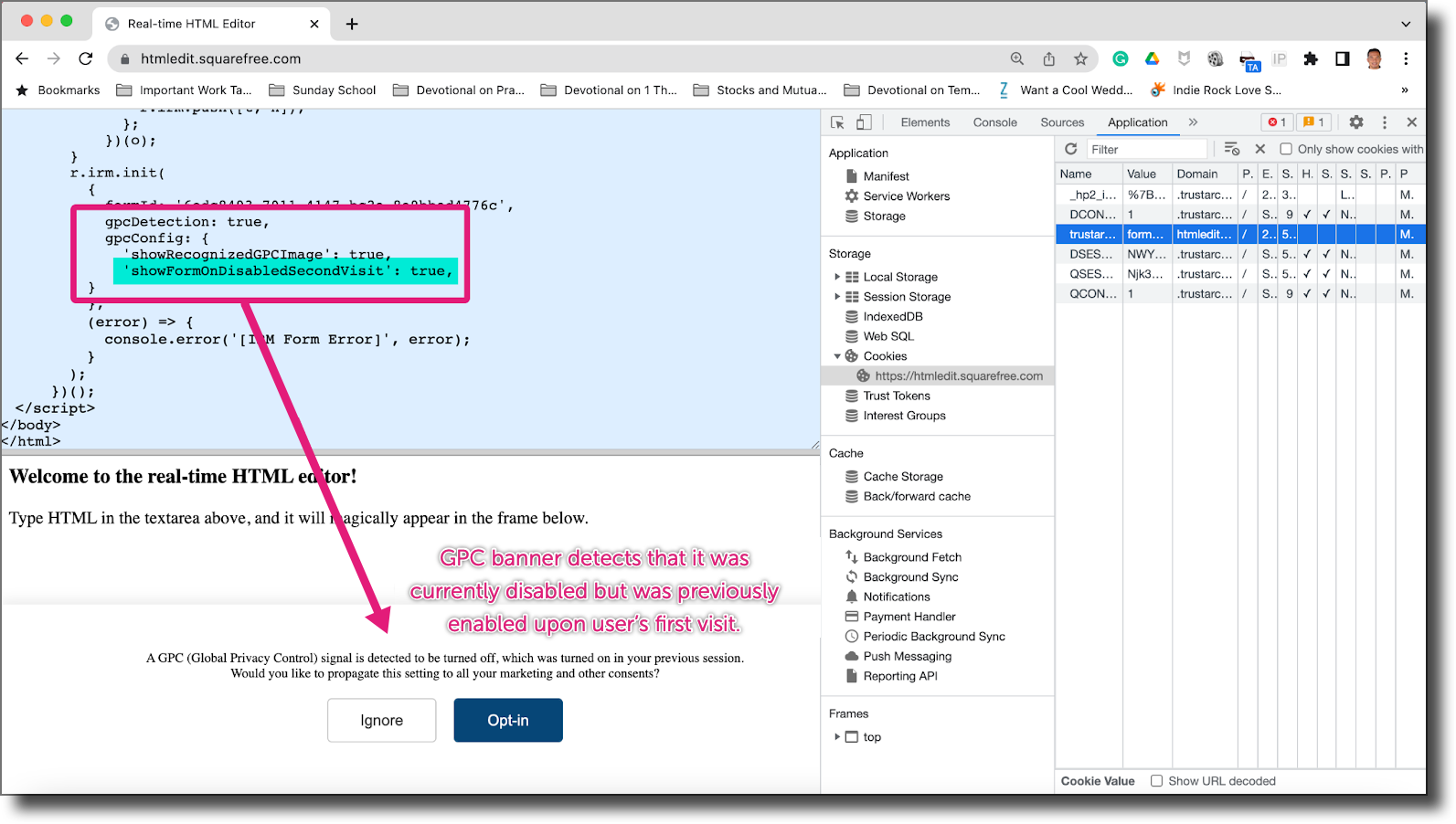Screen dimensions: 1456x824
Task: Show hidden bookmarks via the double chevron
Action: (x=1405, y=90)
